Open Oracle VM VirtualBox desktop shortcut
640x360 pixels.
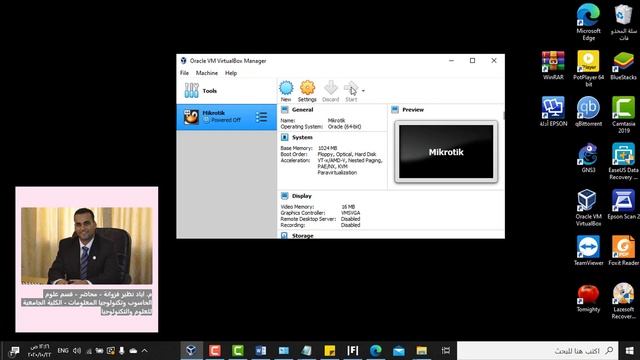click(588, 207)
